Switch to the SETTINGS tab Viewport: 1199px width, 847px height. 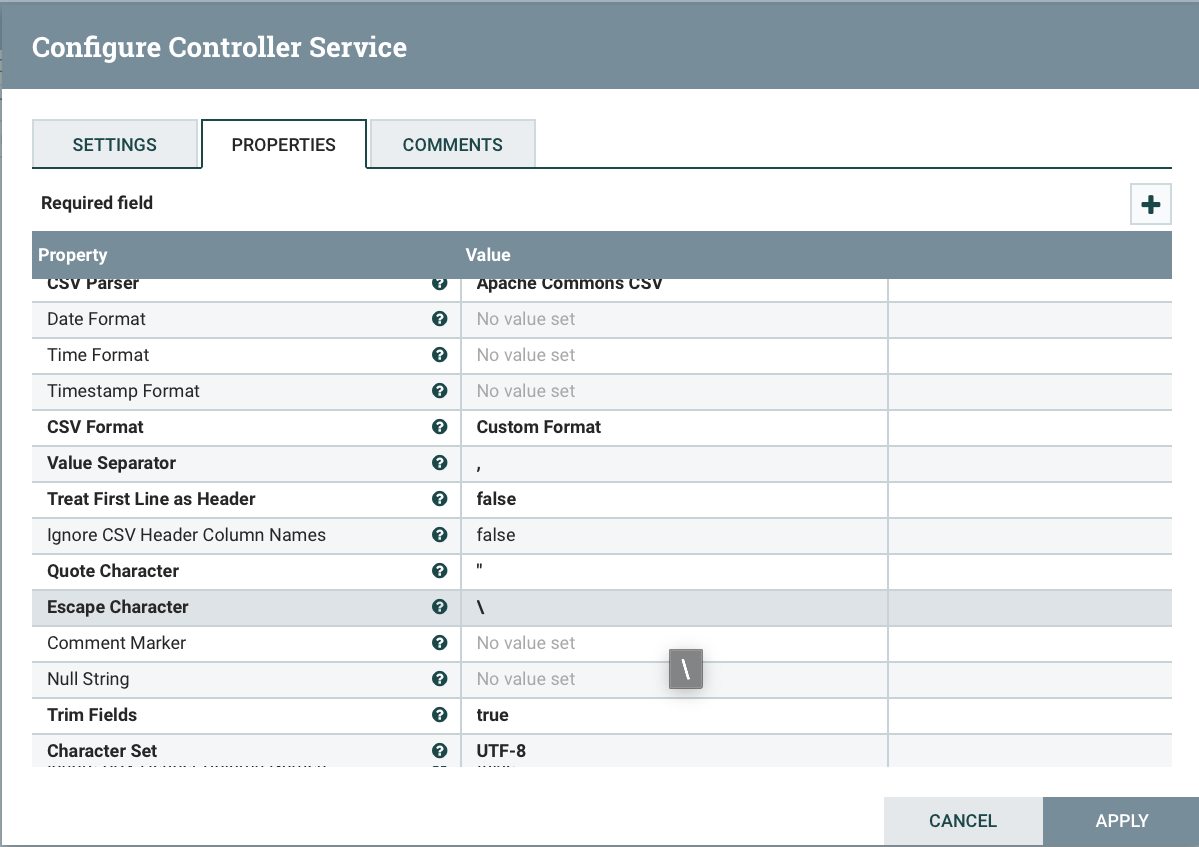116,144
